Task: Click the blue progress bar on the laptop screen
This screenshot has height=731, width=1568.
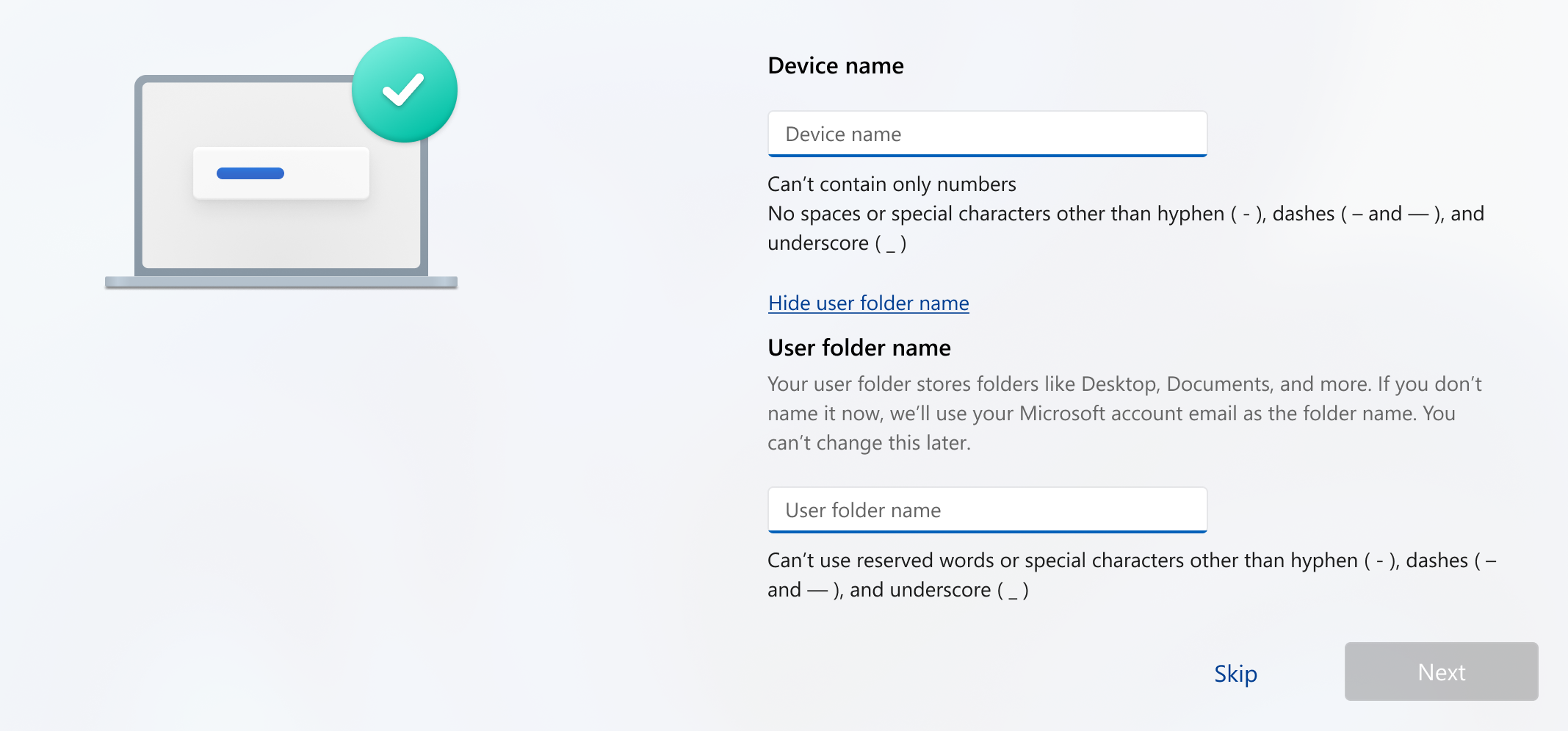Action: click(250, 173)
